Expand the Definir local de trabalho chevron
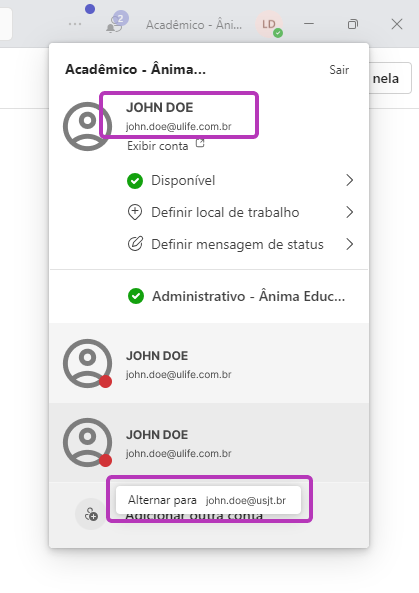Screen dimensions: 419x593 [349, 212]
